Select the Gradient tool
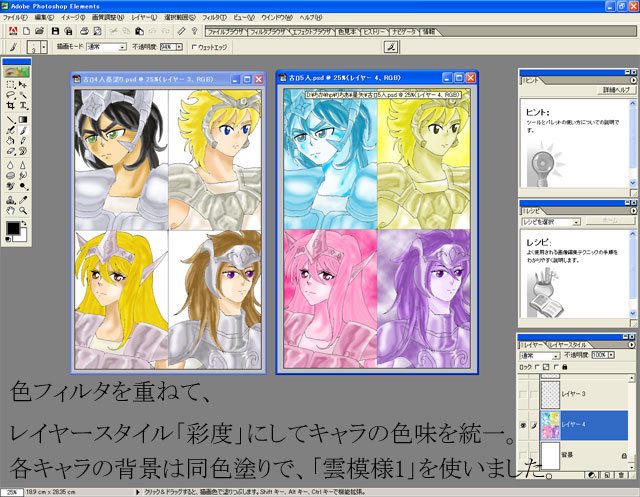Image resolution: width=640 pixels, height=497 pixels. [23, 120]
